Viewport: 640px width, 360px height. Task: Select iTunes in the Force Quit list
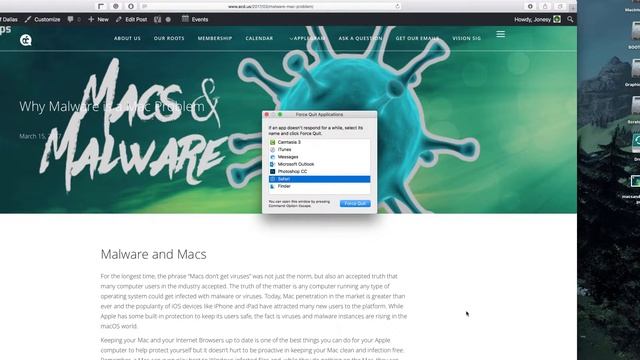click(x=320, y=149)
